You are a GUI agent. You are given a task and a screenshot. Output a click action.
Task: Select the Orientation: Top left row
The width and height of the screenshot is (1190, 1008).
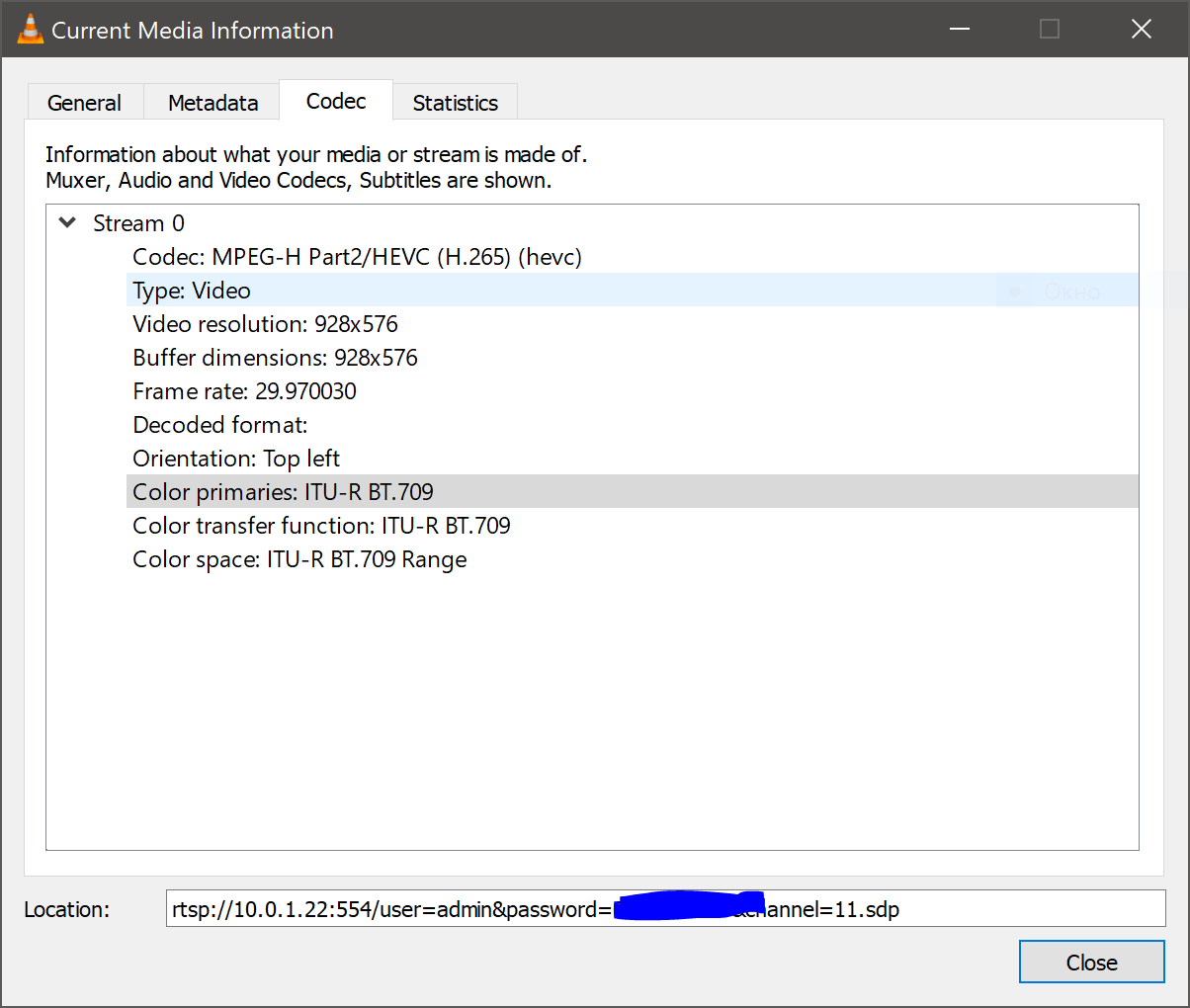click(235, 458)
